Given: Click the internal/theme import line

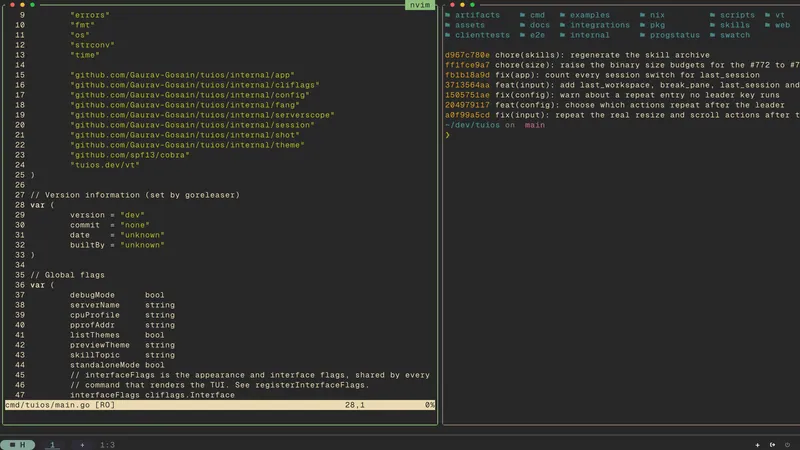Looking at the screenshot, I should pyautogui.click(x=187, y=145).
